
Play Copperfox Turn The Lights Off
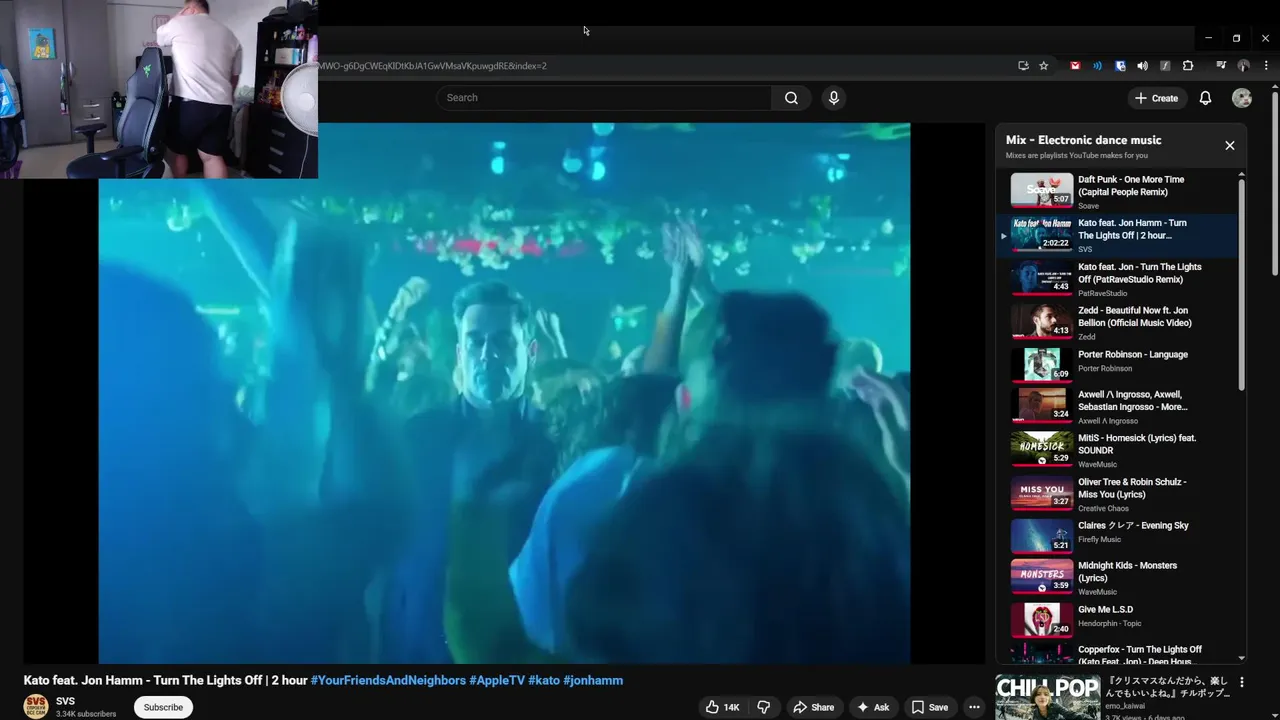pos(1118,654)
